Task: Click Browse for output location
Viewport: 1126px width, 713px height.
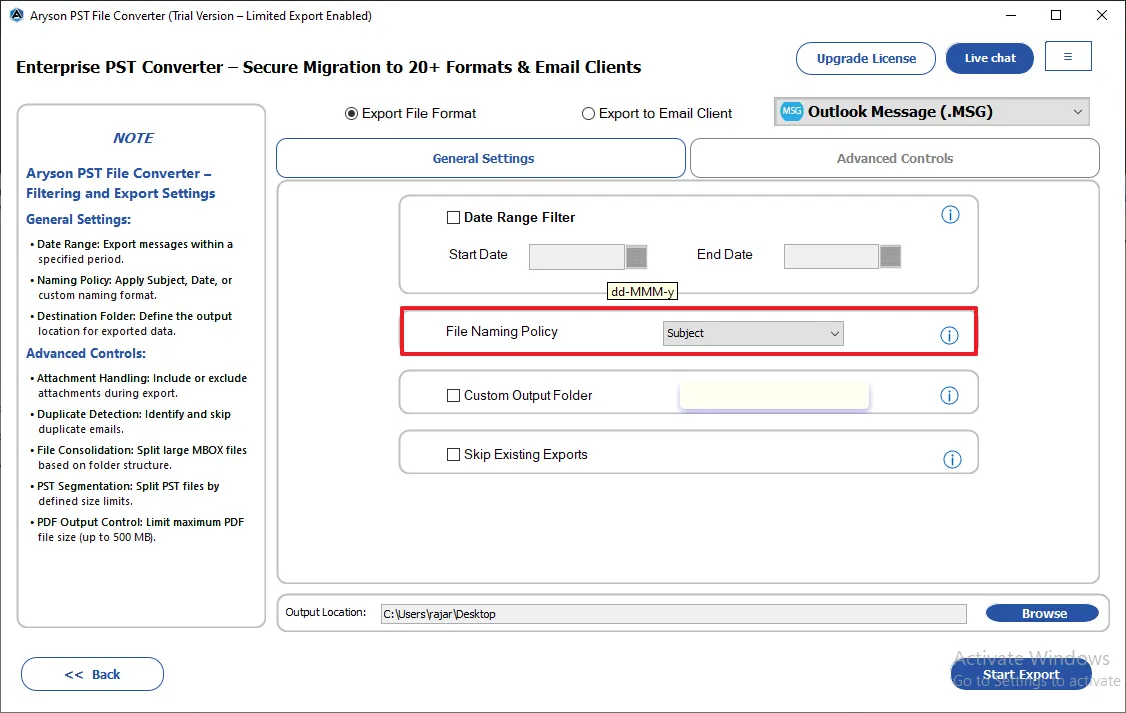Action: point(1043,613)
